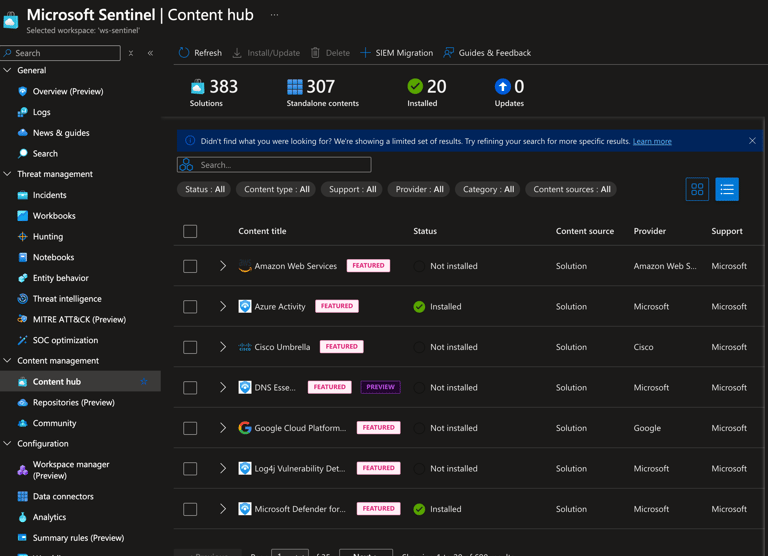
Task: Click the Threat intelligence icon
Action: point(23,299)
